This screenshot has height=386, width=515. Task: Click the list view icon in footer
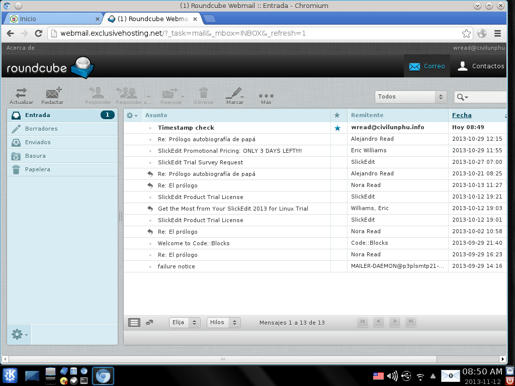point(134,322)
